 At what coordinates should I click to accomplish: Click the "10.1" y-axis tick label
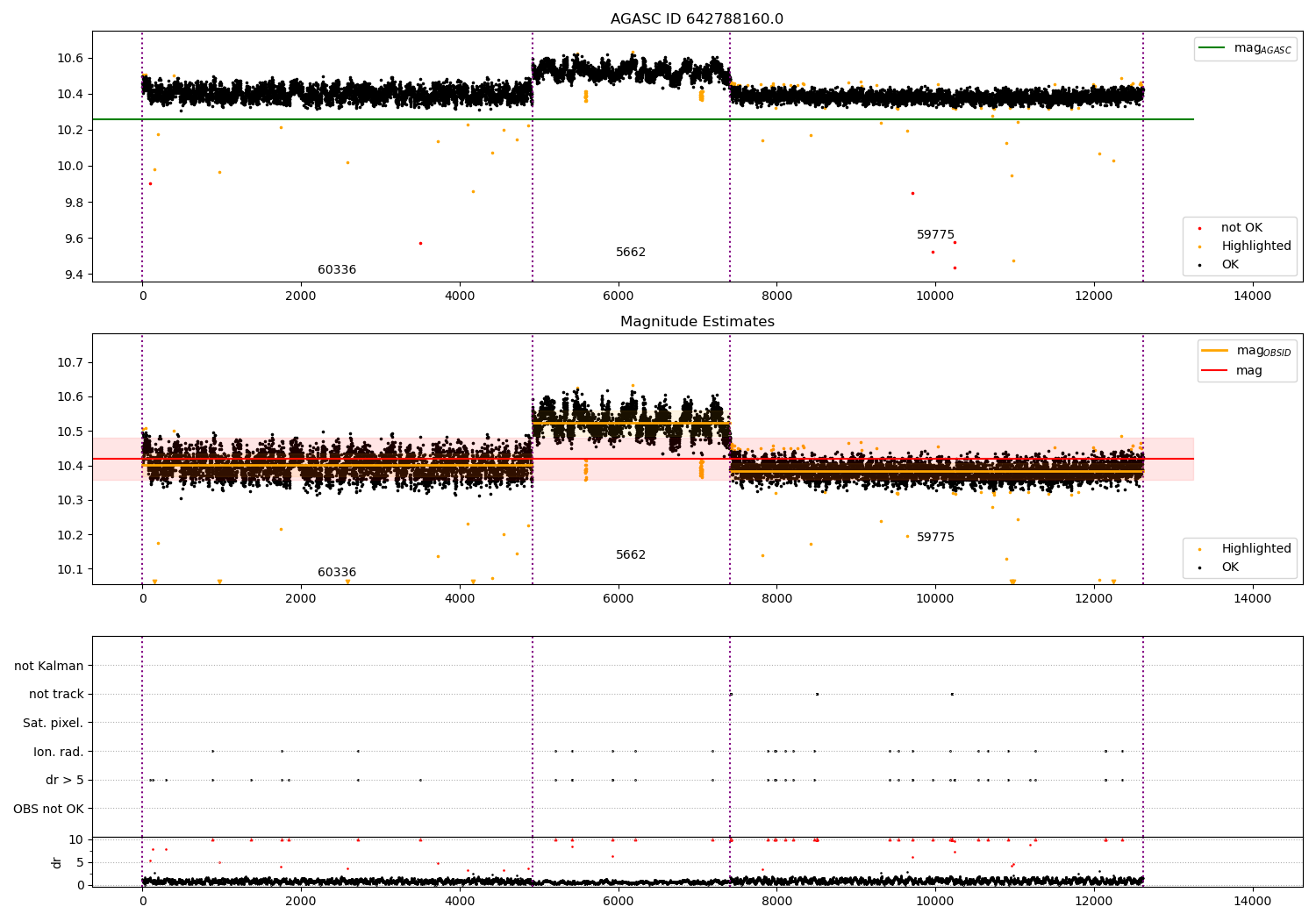point(70,569)
